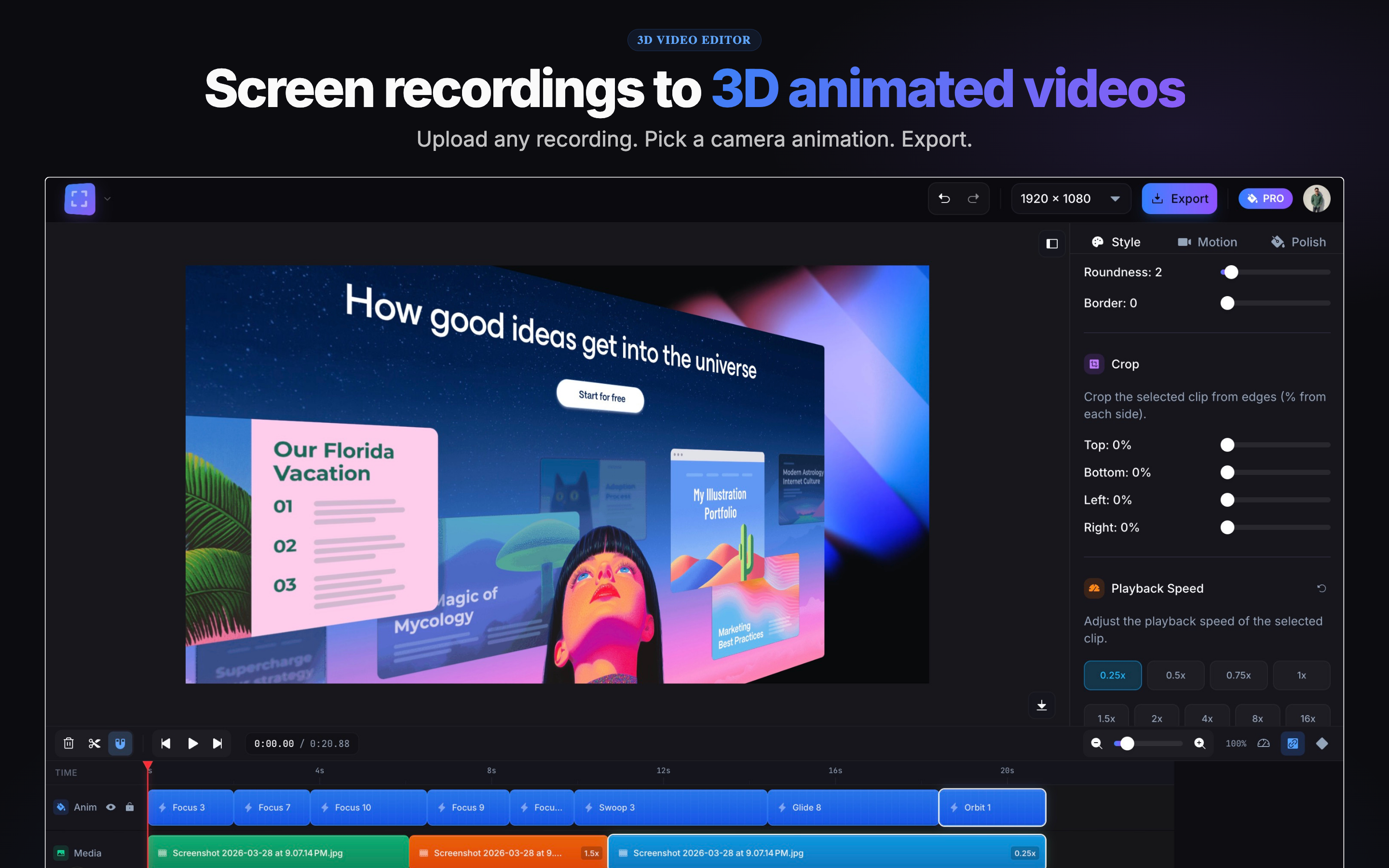Viewport: 1389px width, 868px height.
Task: Adjust the timeline zoom slider
Action: pos(1148,744)
